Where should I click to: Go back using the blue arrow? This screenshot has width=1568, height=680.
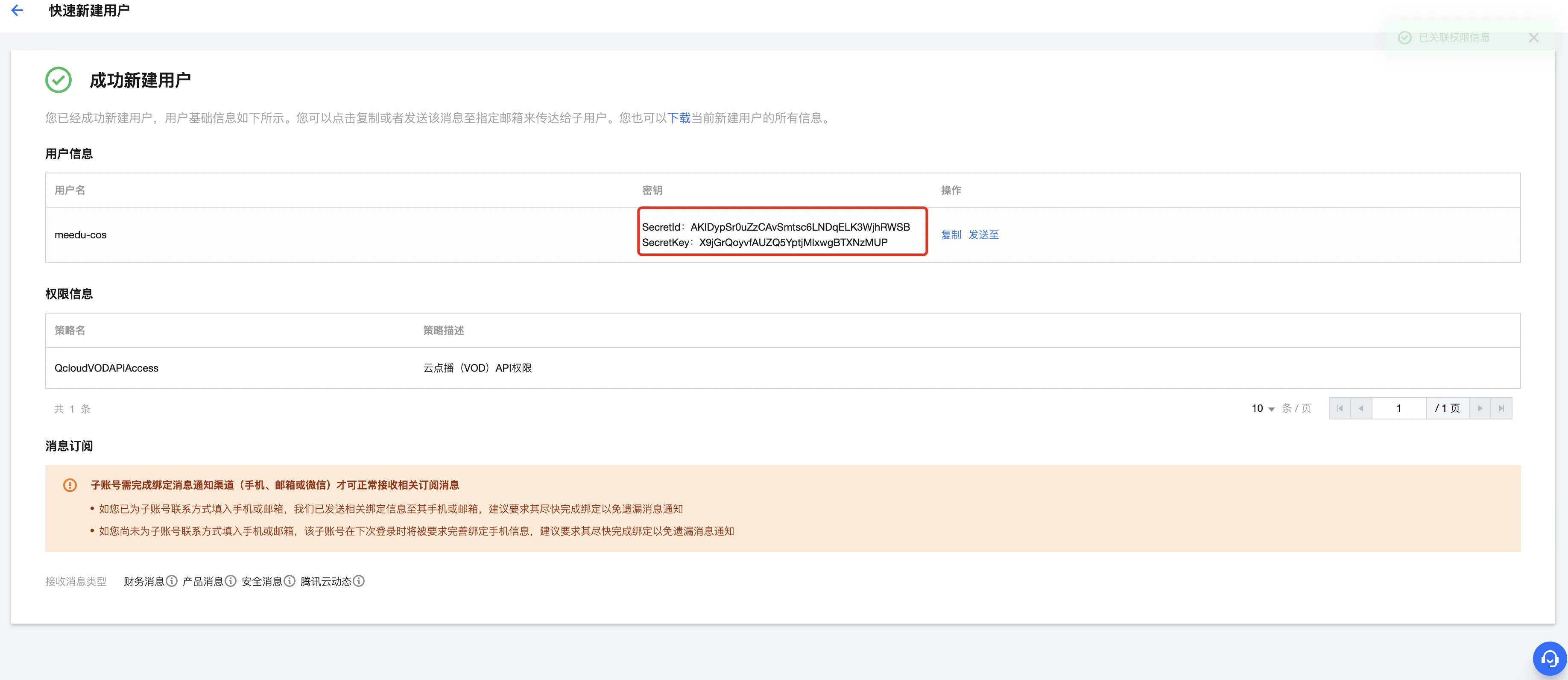[x=17, y=10]
